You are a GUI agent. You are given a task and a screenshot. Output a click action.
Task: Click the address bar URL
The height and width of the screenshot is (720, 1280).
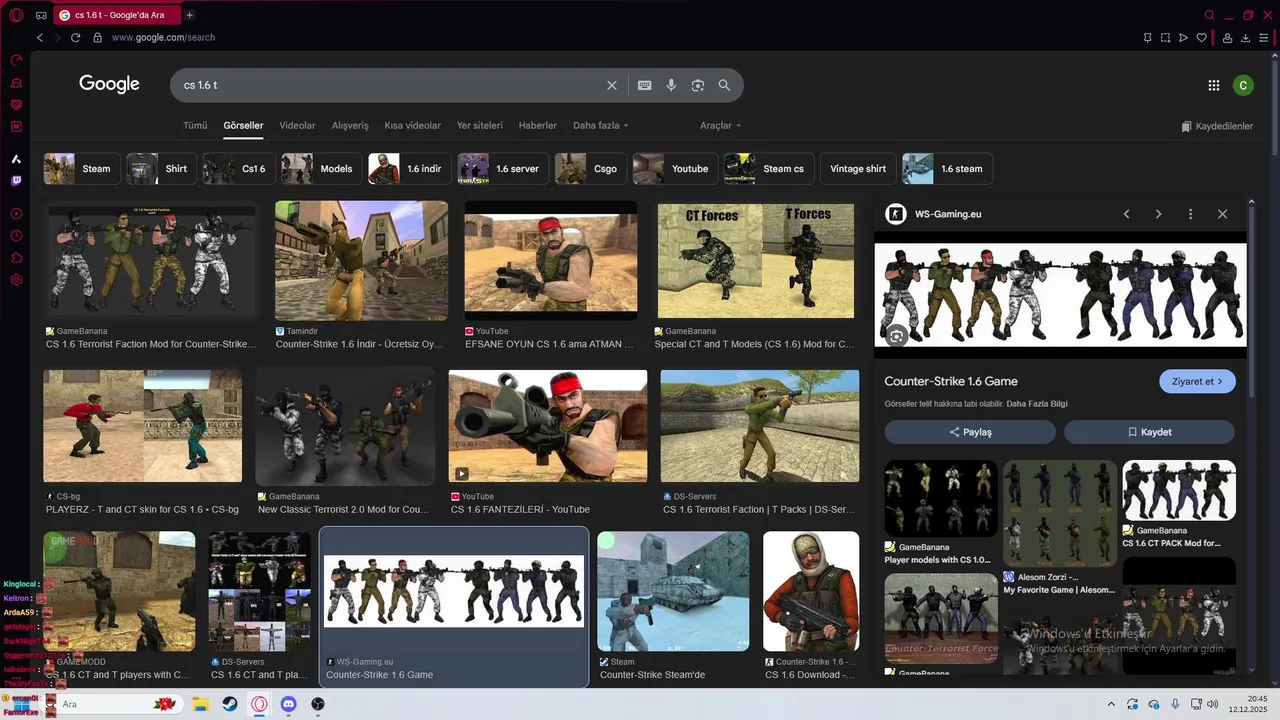click(x=163, y=37)
